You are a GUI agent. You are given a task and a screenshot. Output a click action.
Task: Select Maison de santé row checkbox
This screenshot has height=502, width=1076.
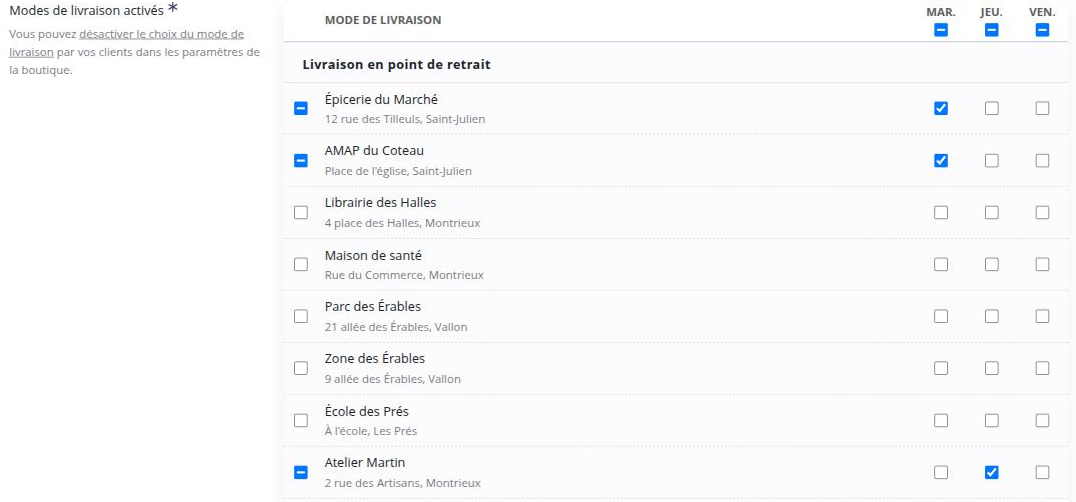tap(301, 264)
